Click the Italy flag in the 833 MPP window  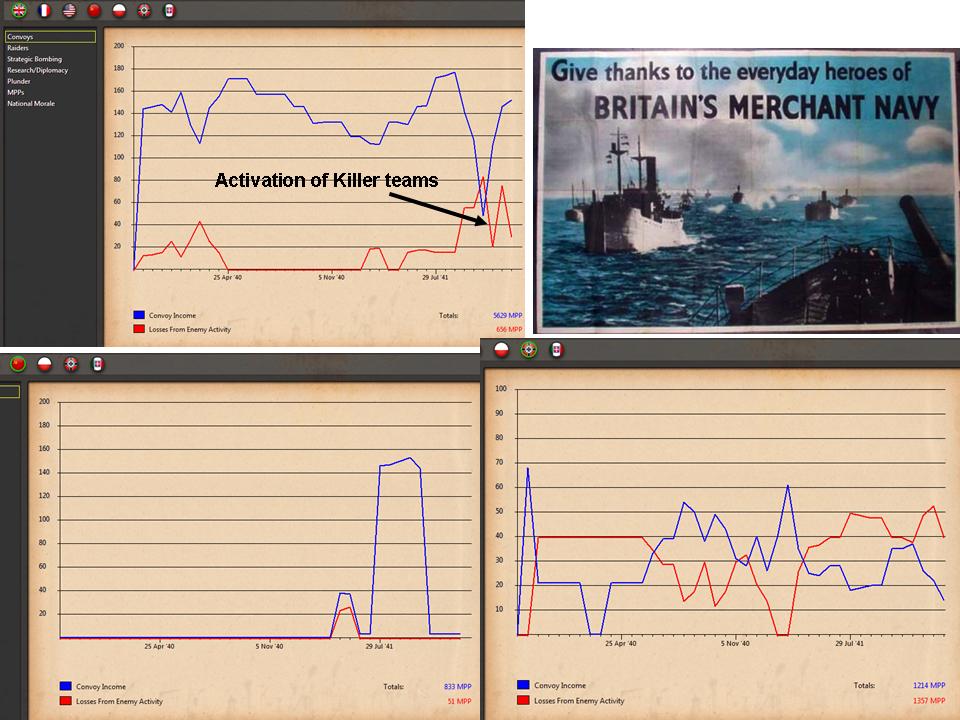click(x=97, y=364)
